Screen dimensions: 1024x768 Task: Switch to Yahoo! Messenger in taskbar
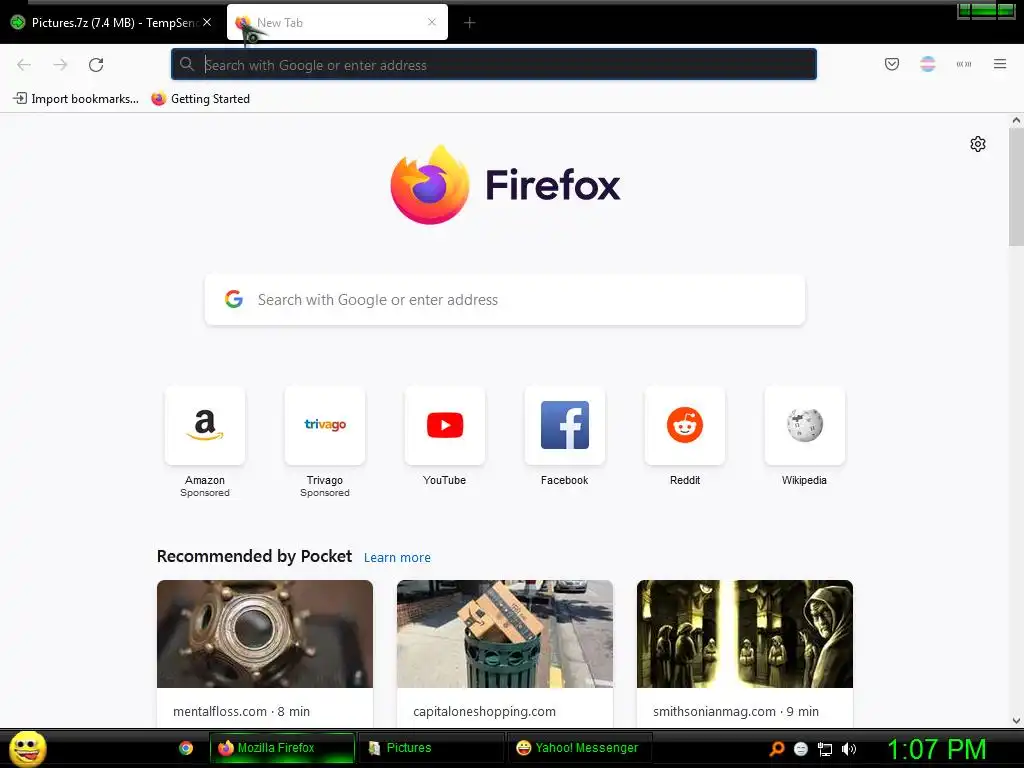tap(580, 748)
